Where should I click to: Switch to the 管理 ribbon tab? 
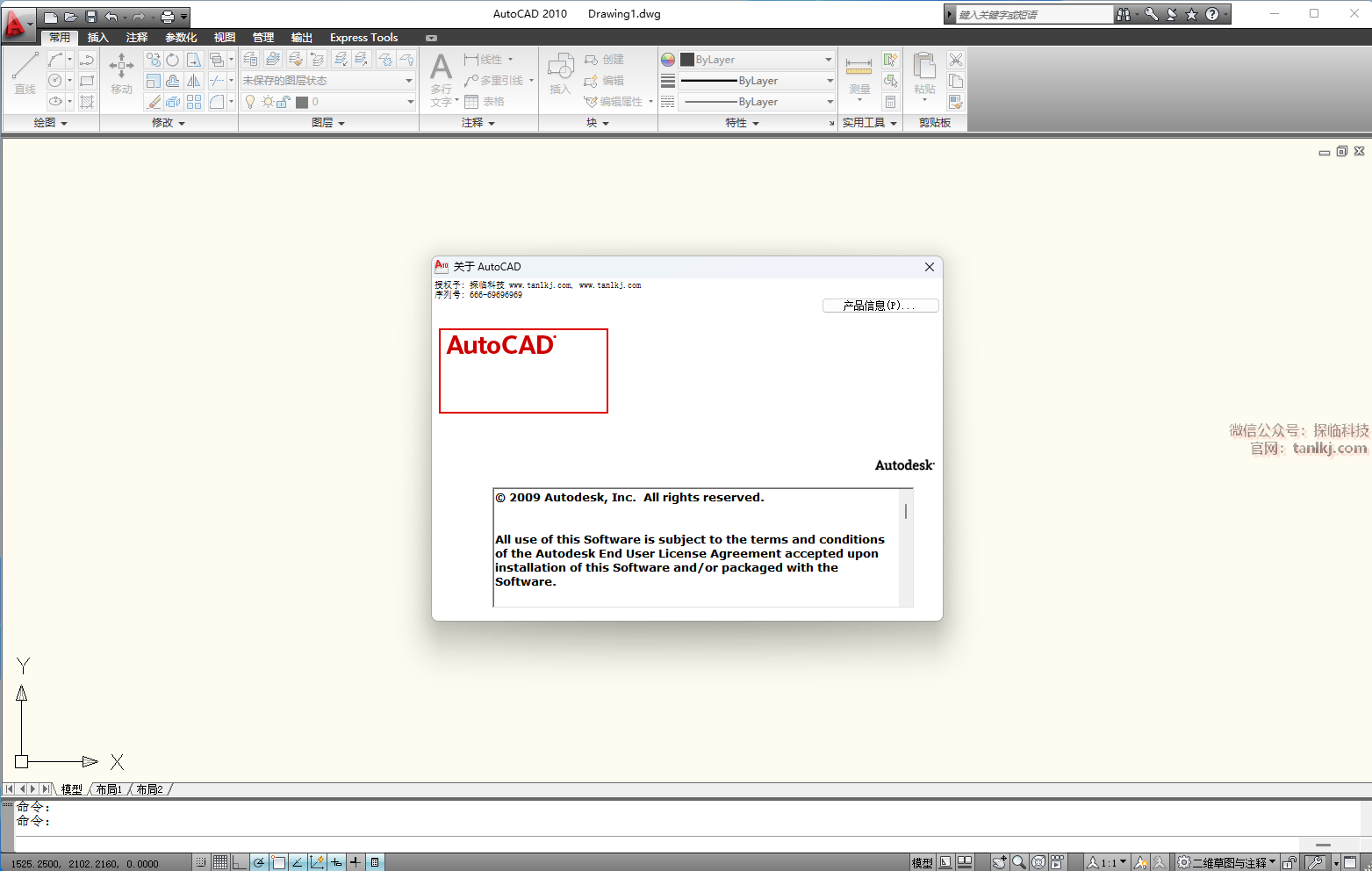(x=263, y=38)
